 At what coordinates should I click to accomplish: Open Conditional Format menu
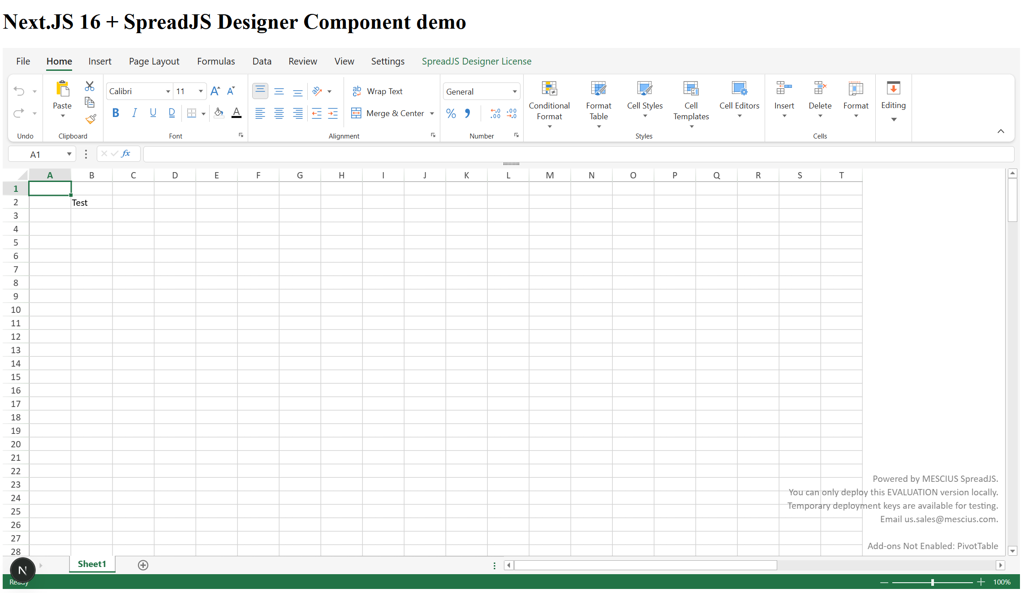coord(549,104)
